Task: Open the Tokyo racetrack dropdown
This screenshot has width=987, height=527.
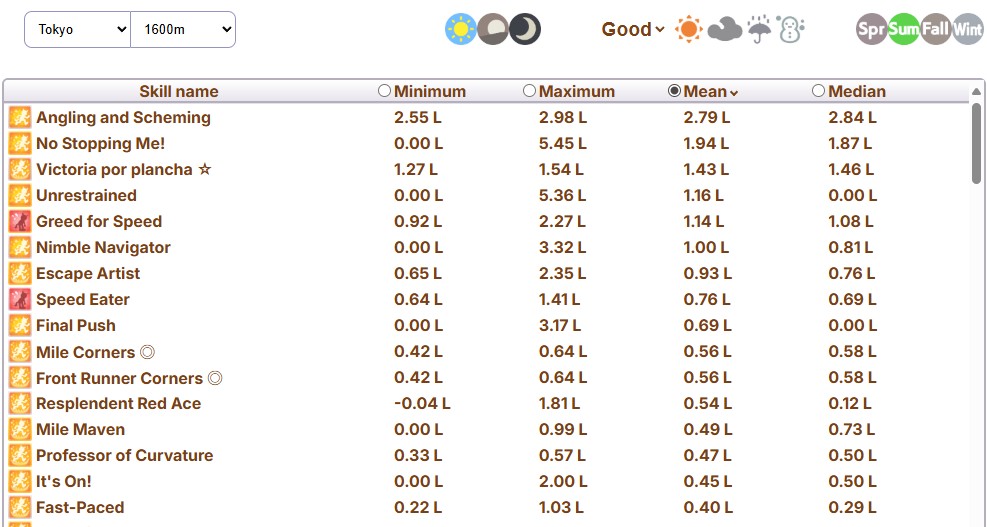Action: 77,30
